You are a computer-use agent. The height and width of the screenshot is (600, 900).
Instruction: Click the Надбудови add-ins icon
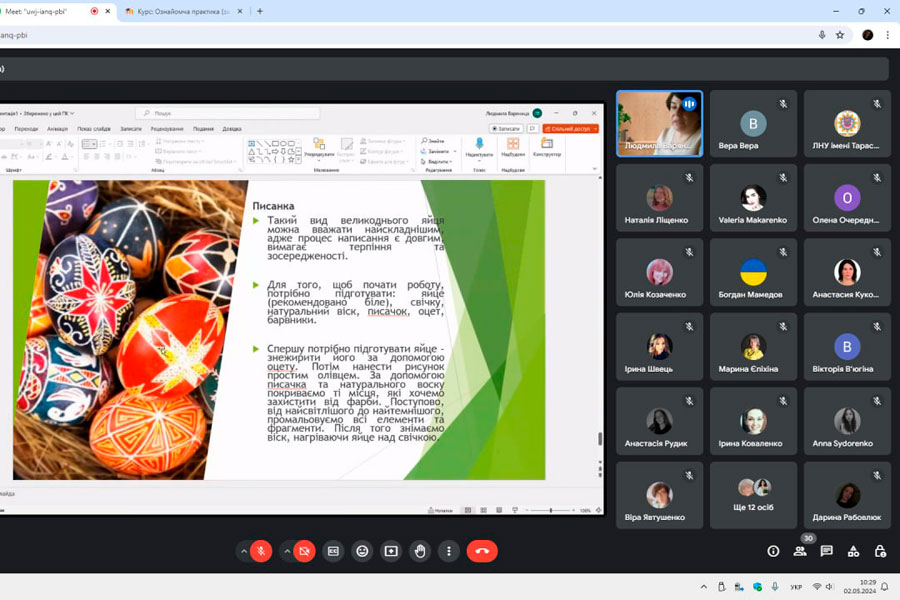tap(513, 144)
